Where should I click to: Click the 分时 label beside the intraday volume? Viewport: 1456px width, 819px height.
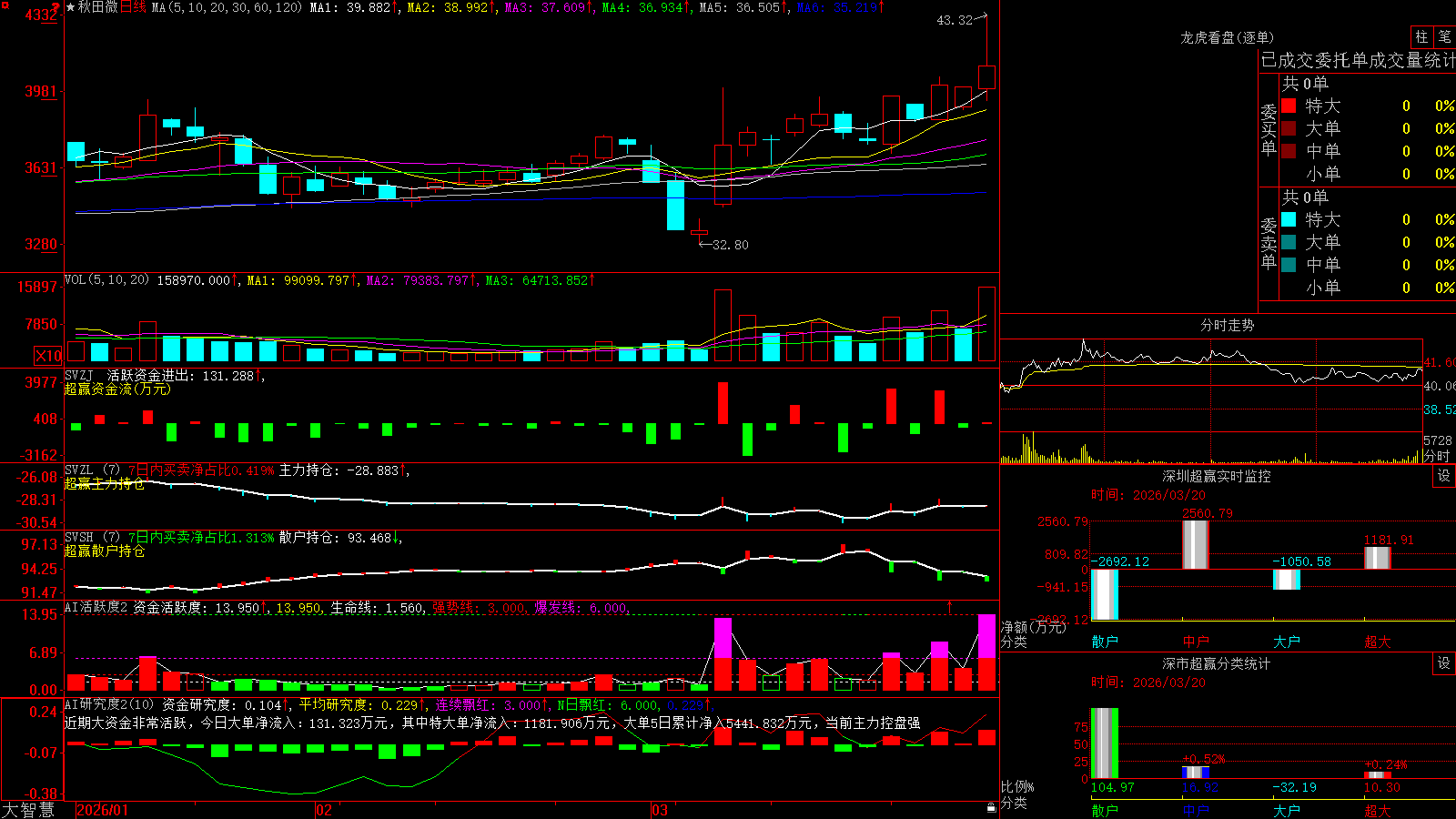pos(1437,456)
